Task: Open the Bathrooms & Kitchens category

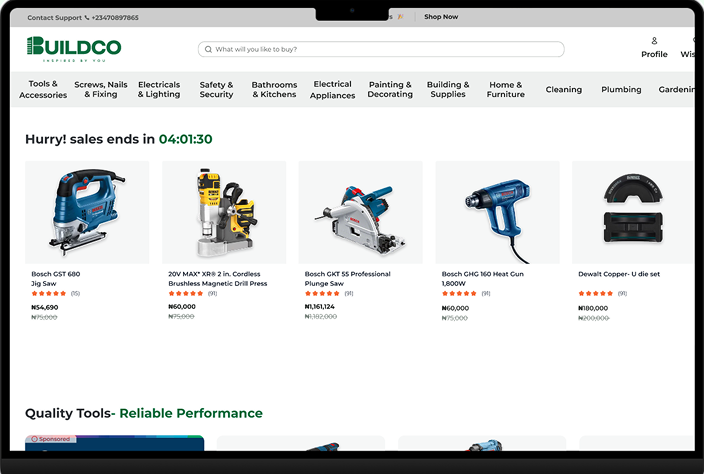Action: (274, 90)
